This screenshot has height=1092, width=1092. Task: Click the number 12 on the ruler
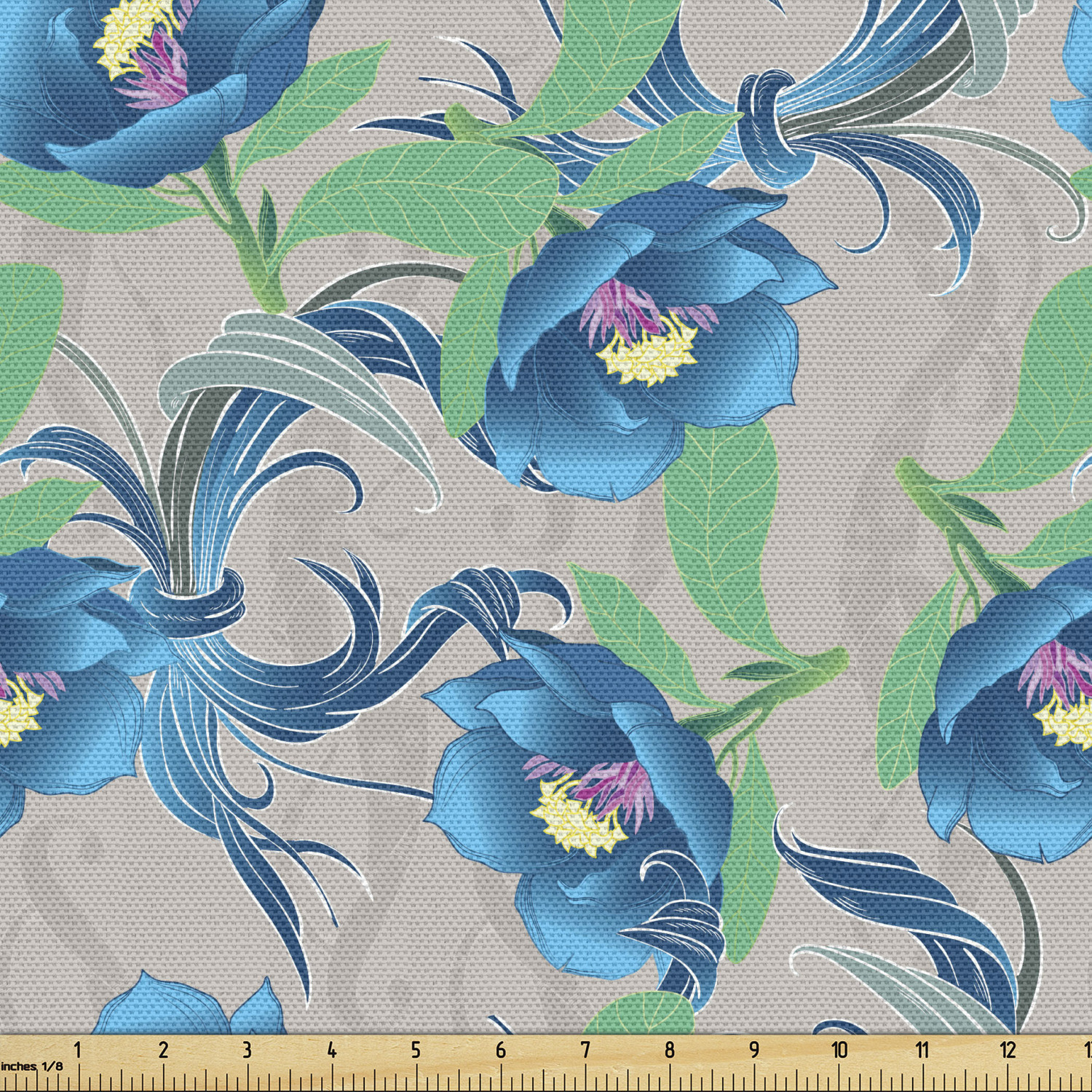point(1008,1050)
